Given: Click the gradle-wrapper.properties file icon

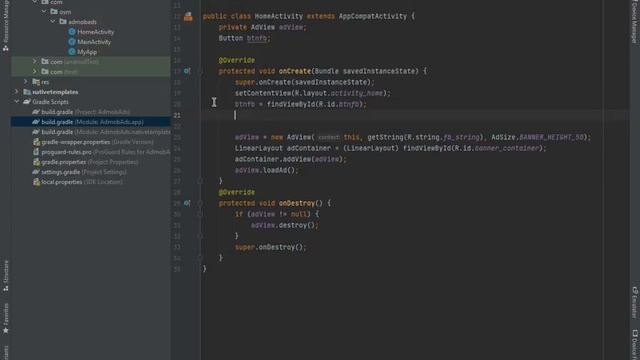Looking at the screenshot, I should click(x=36, y=142).
